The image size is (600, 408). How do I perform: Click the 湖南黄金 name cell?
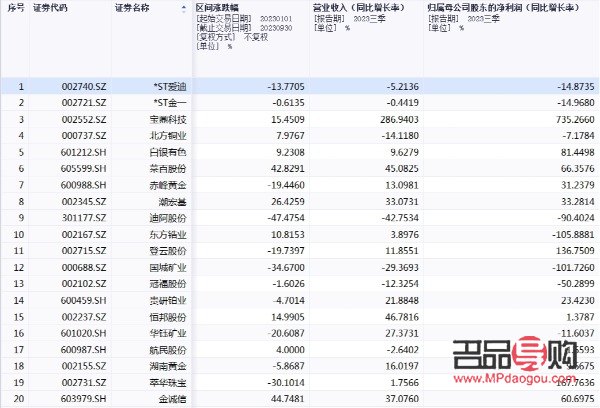168,366
